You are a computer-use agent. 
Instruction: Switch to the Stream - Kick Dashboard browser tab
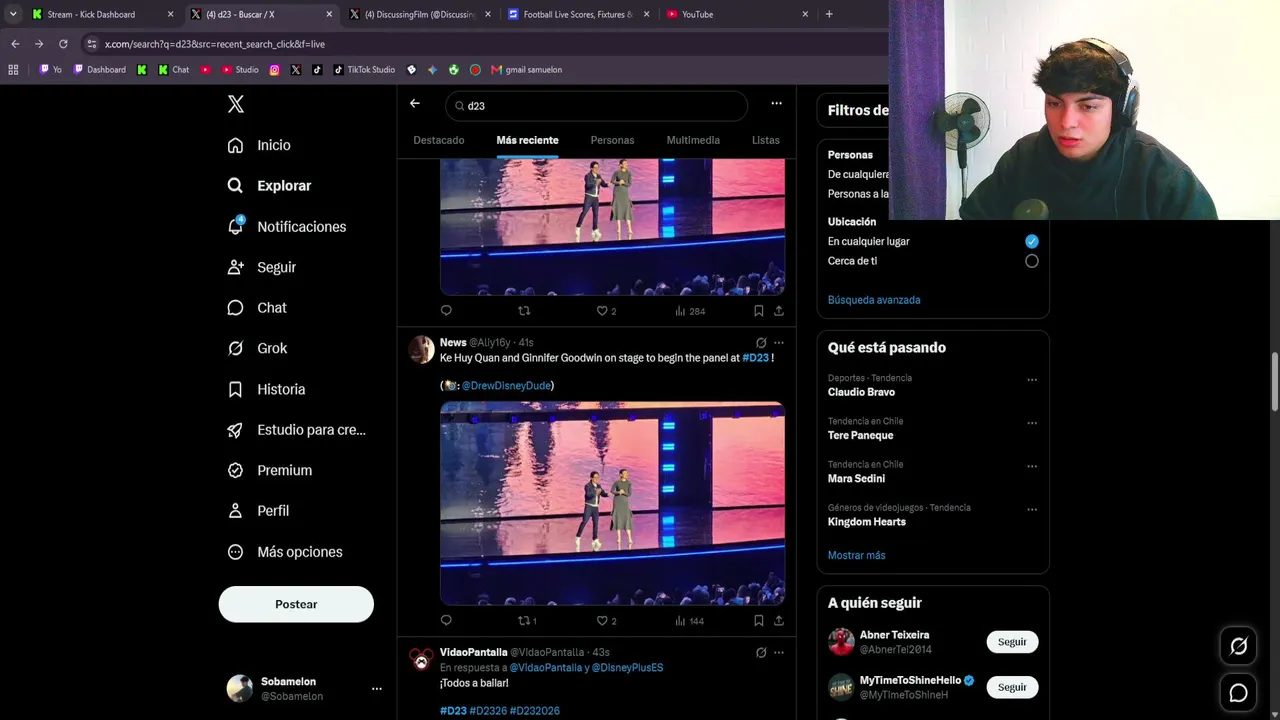click(103, 14)
